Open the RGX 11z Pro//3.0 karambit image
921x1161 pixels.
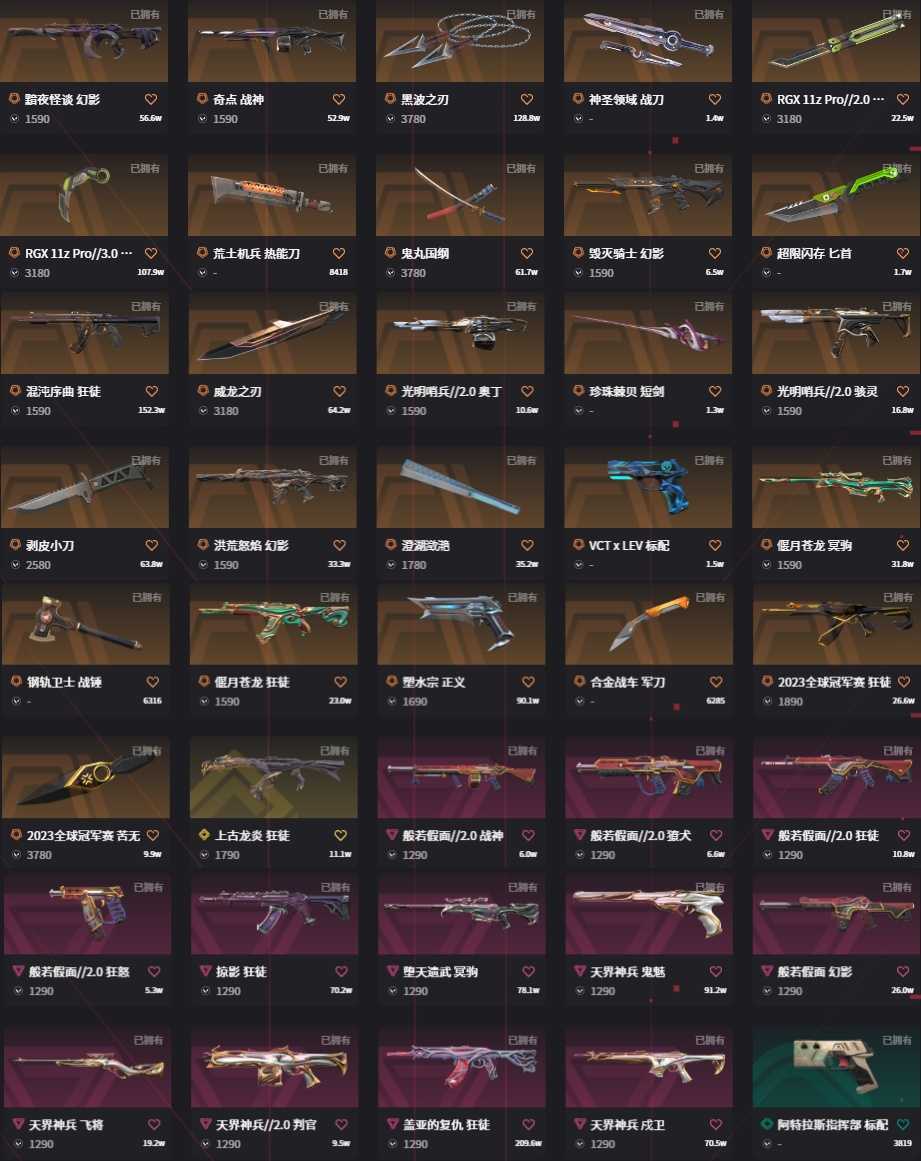(84, 195)
